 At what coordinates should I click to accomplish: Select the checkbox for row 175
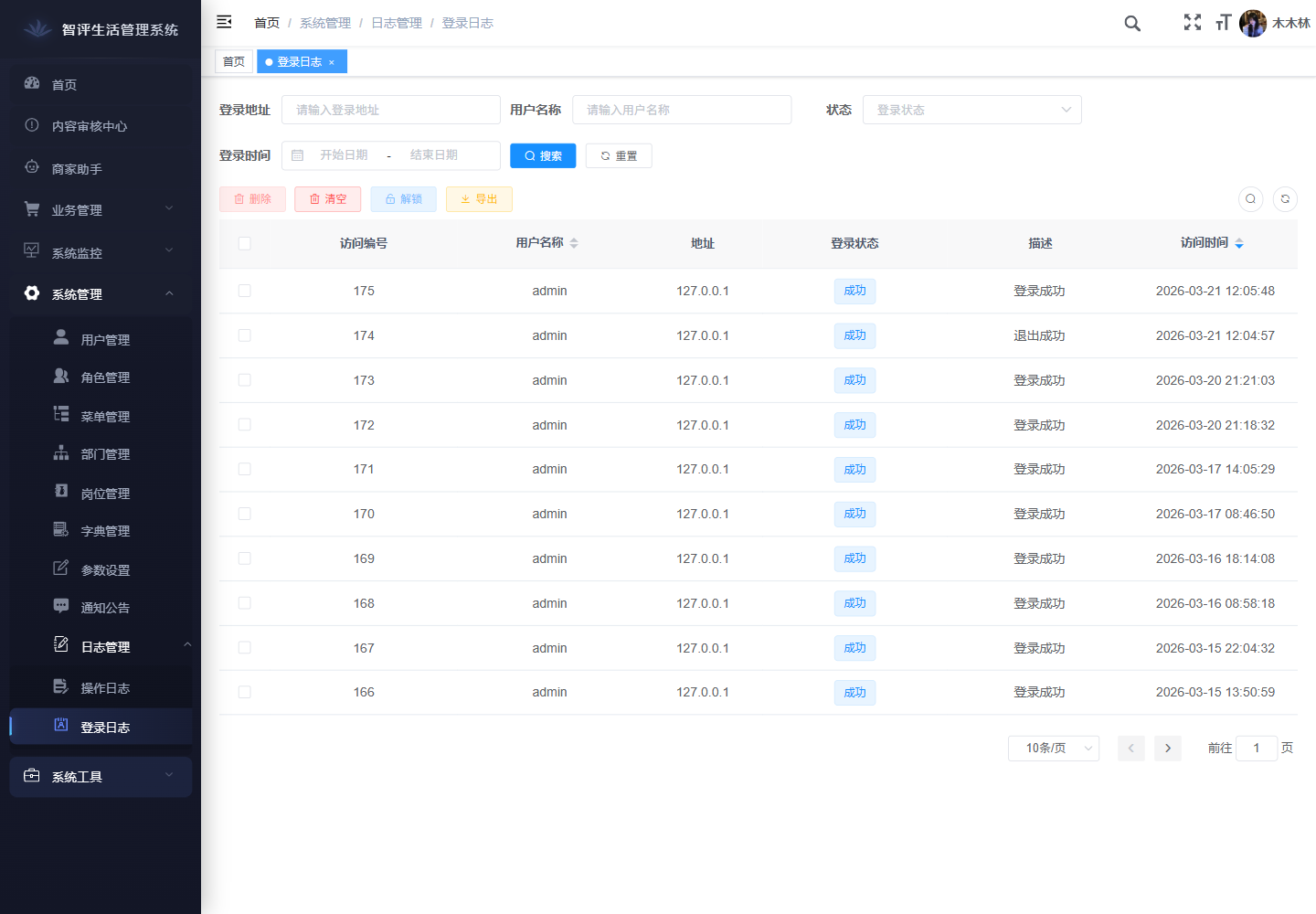(244, 291)
